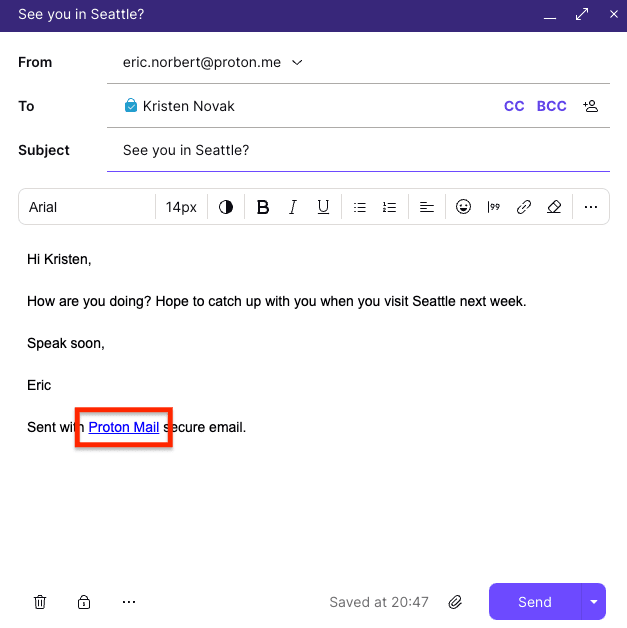
Task: Toggle underline formatting
Action: click(x=323, y=207)
